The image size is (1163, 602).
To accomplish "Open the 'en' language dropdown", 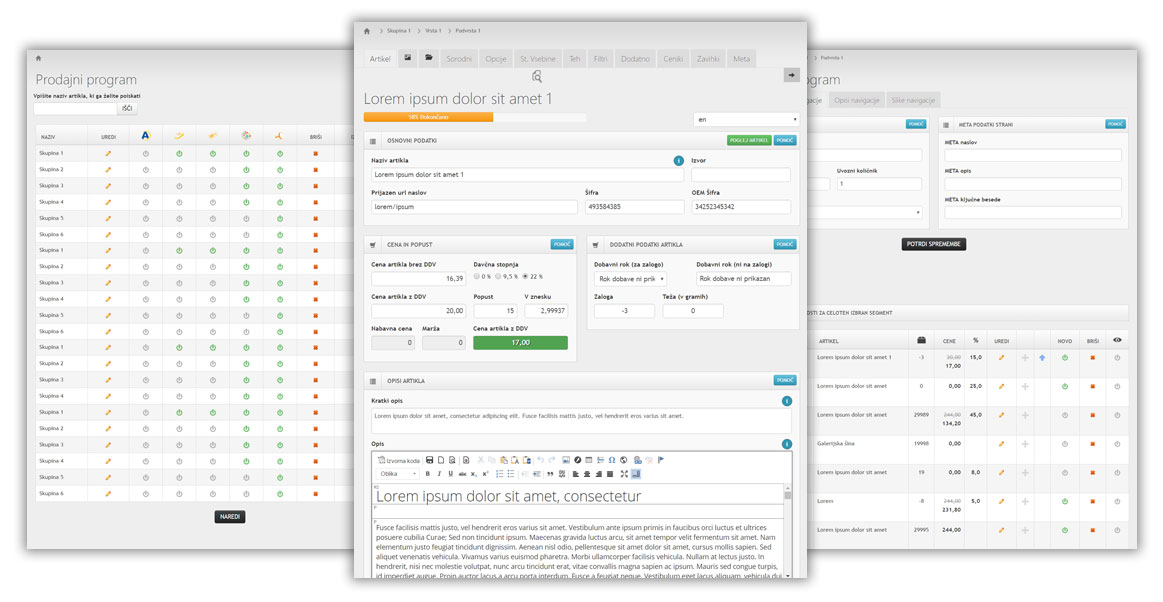I will click(x=746, y=119).
